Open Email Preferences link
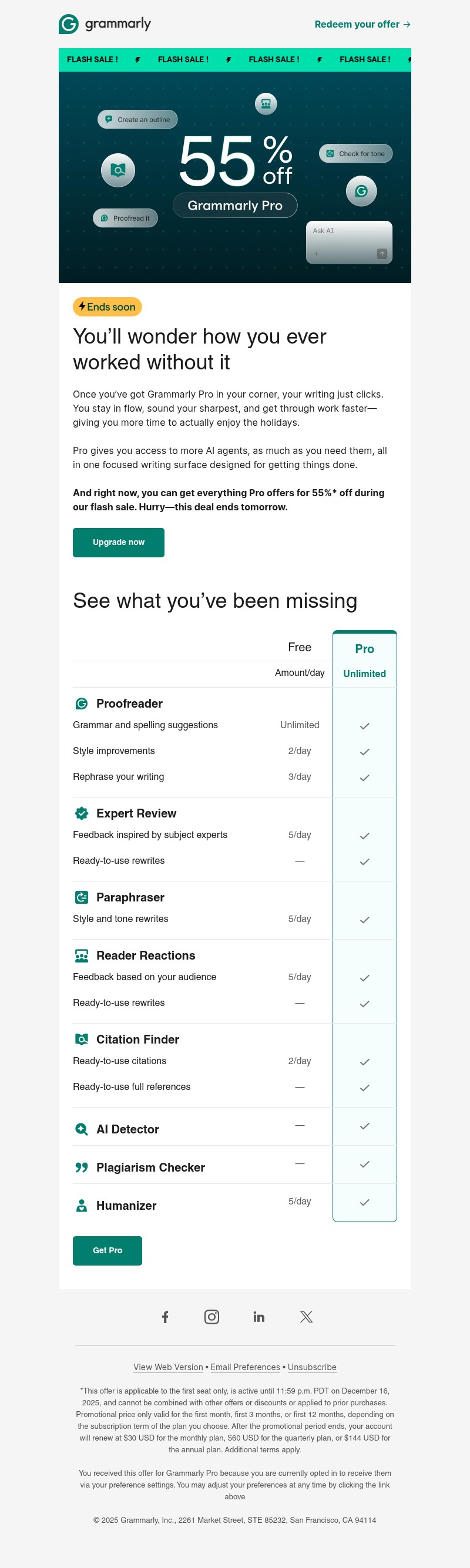 click(246, 1367)
